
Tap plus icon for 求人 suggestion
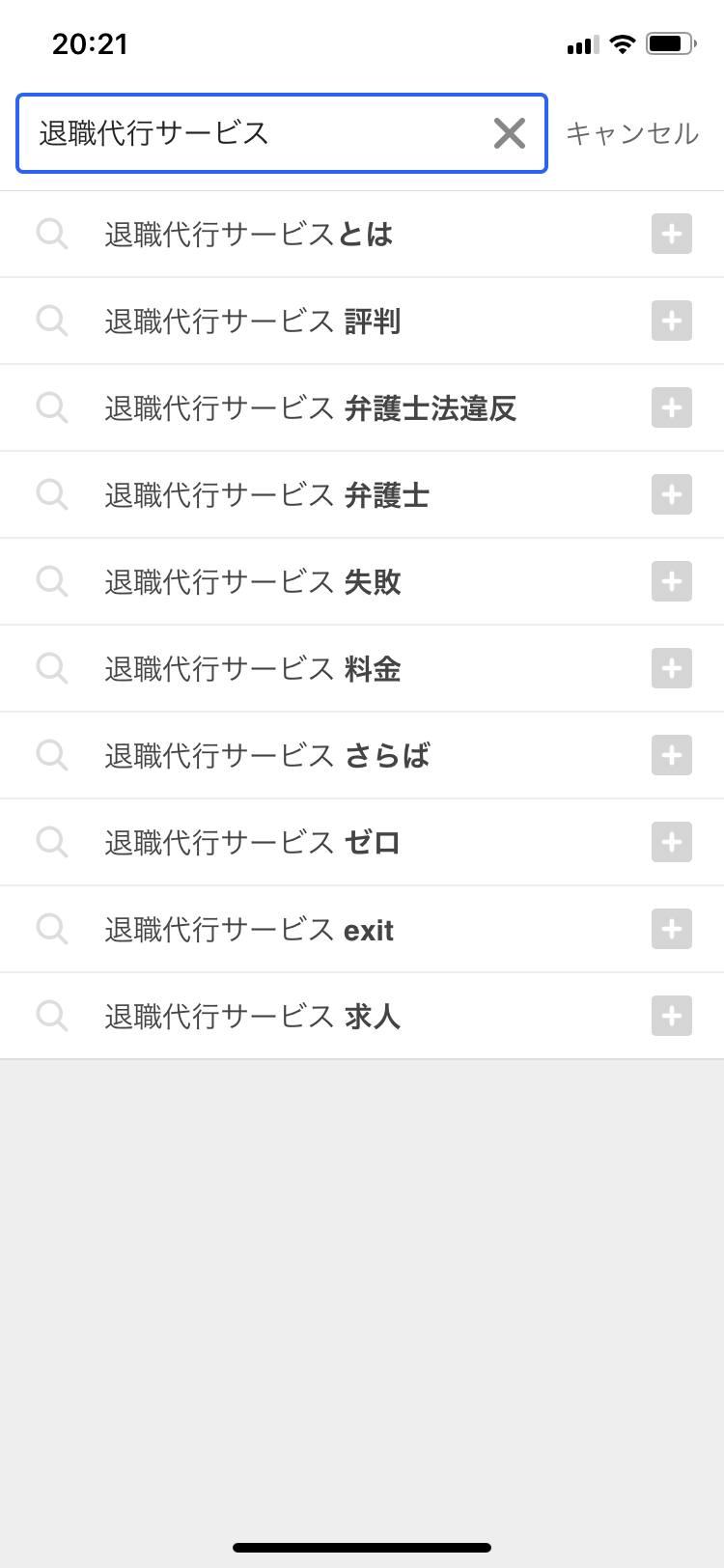(x=672, y=1016)
